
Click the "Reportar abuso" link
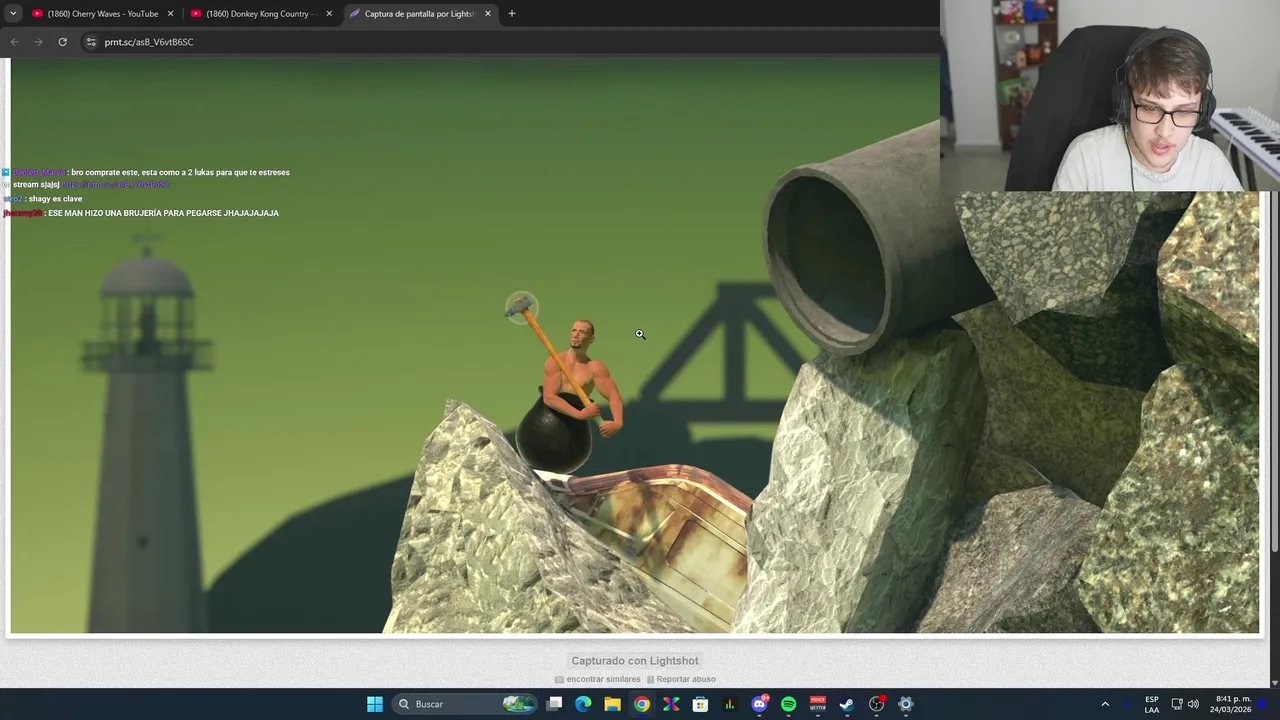point(686,679)
